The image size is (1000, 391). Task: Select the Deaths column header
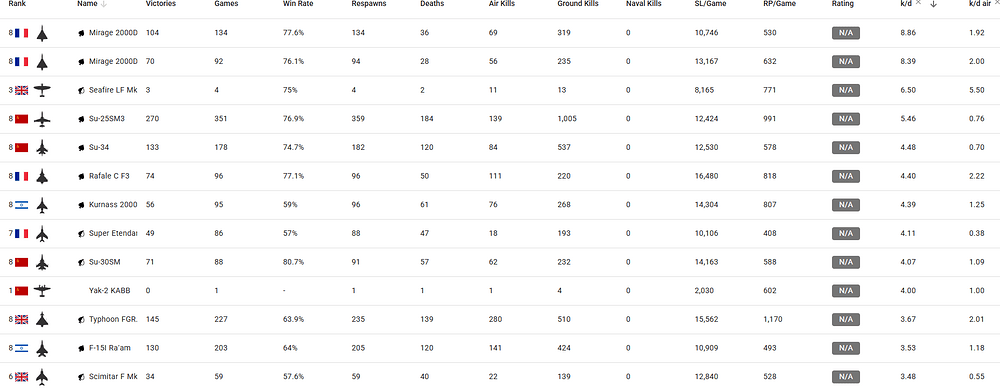coord(432,4)
